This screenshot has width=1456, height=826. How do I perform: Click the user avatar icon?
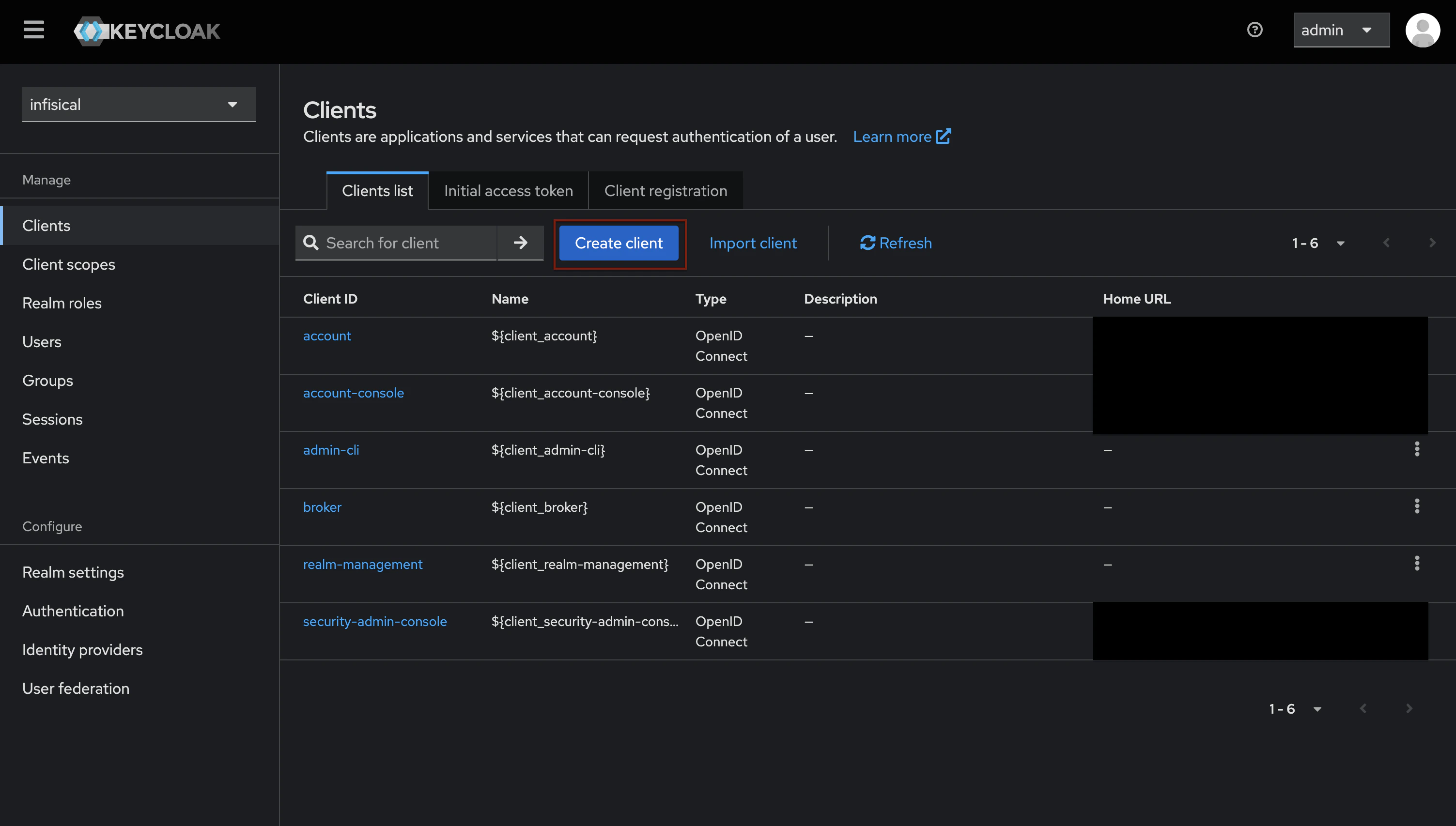point(1423,30)
